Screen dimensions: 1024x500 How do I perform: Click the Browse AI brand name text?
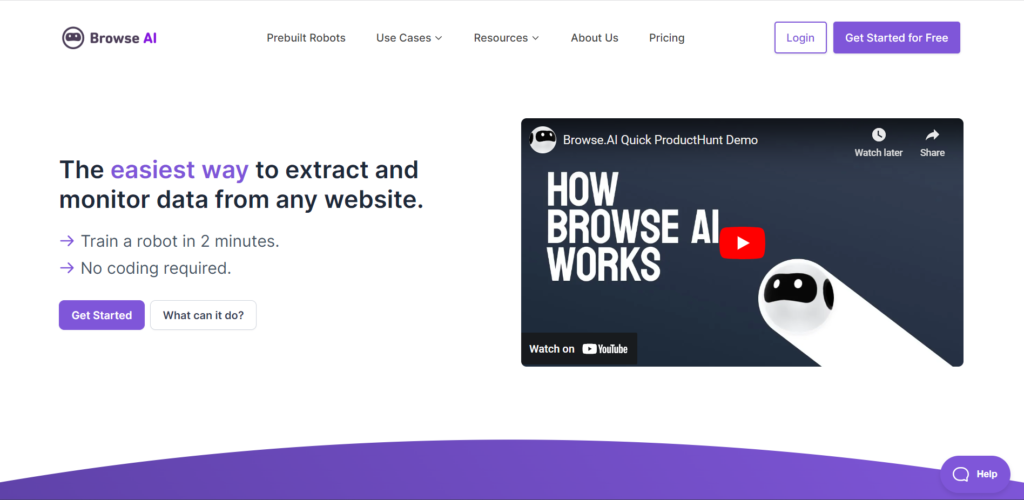pyautogui.click(x=123, y=38)
